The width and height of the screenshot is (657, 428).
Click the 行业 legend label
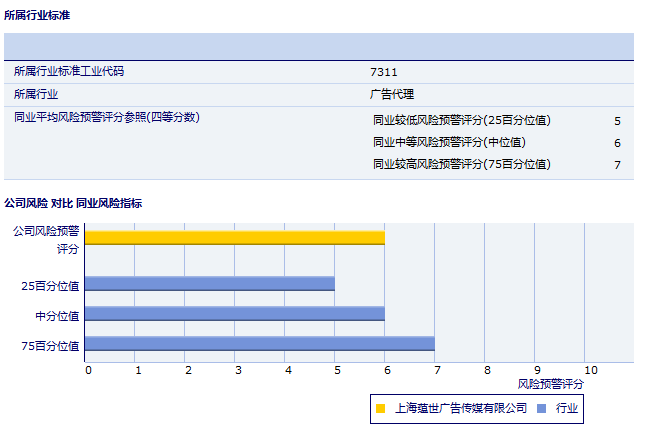(x=567, y=408)
